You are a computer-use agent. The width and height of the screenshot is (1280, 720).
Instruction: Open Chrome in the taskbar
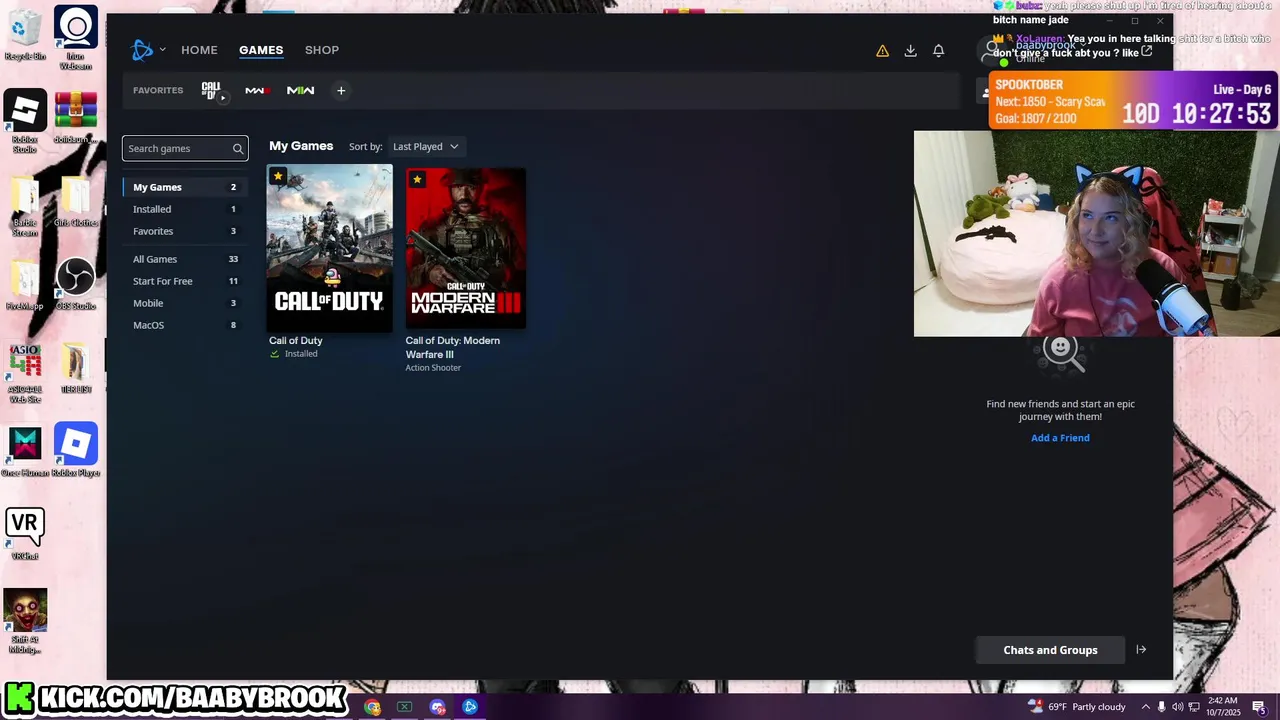tap(372, 707)
